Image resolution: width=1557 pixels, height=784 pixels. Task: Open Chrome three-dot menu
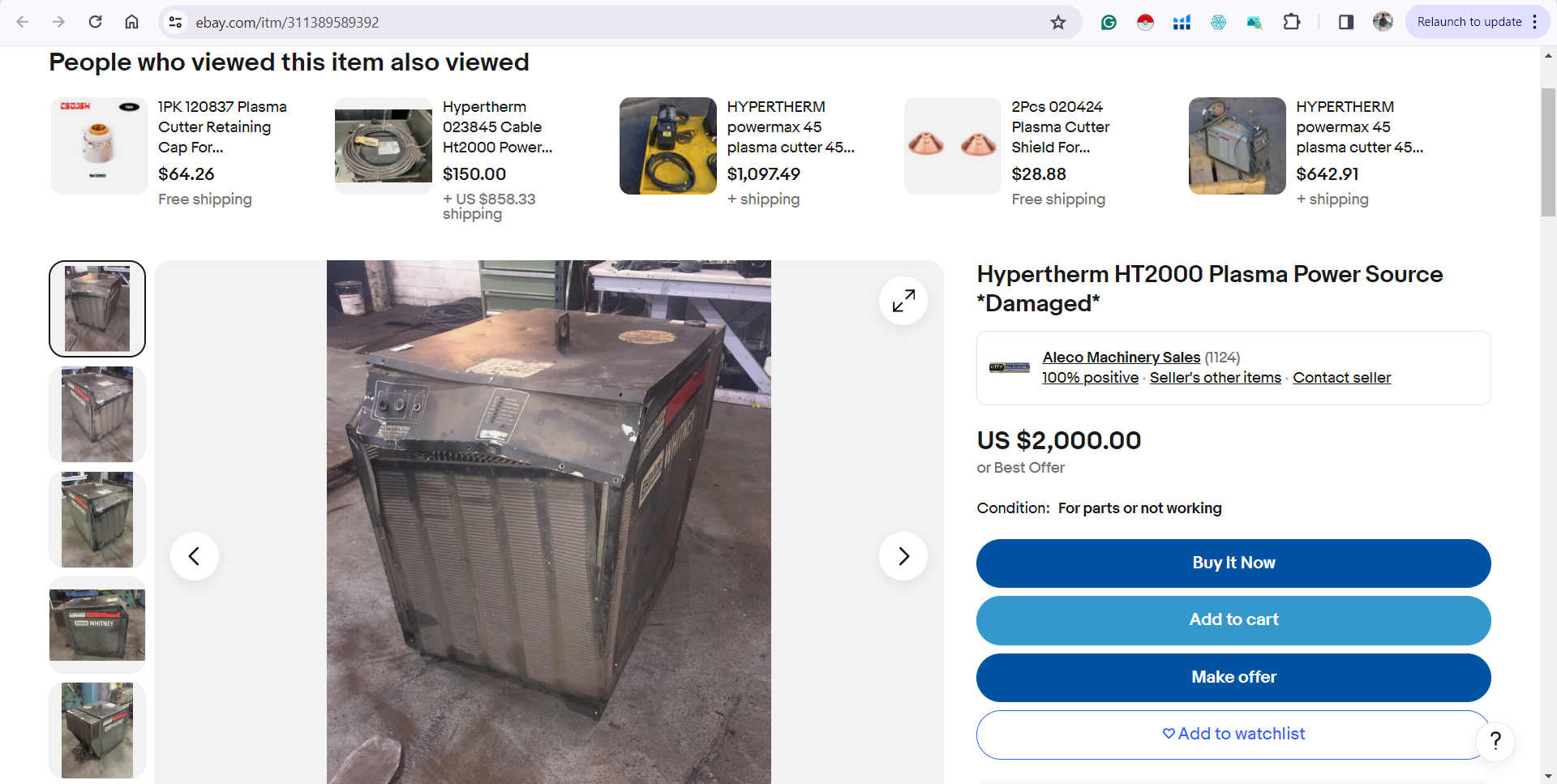(1535, 22)
